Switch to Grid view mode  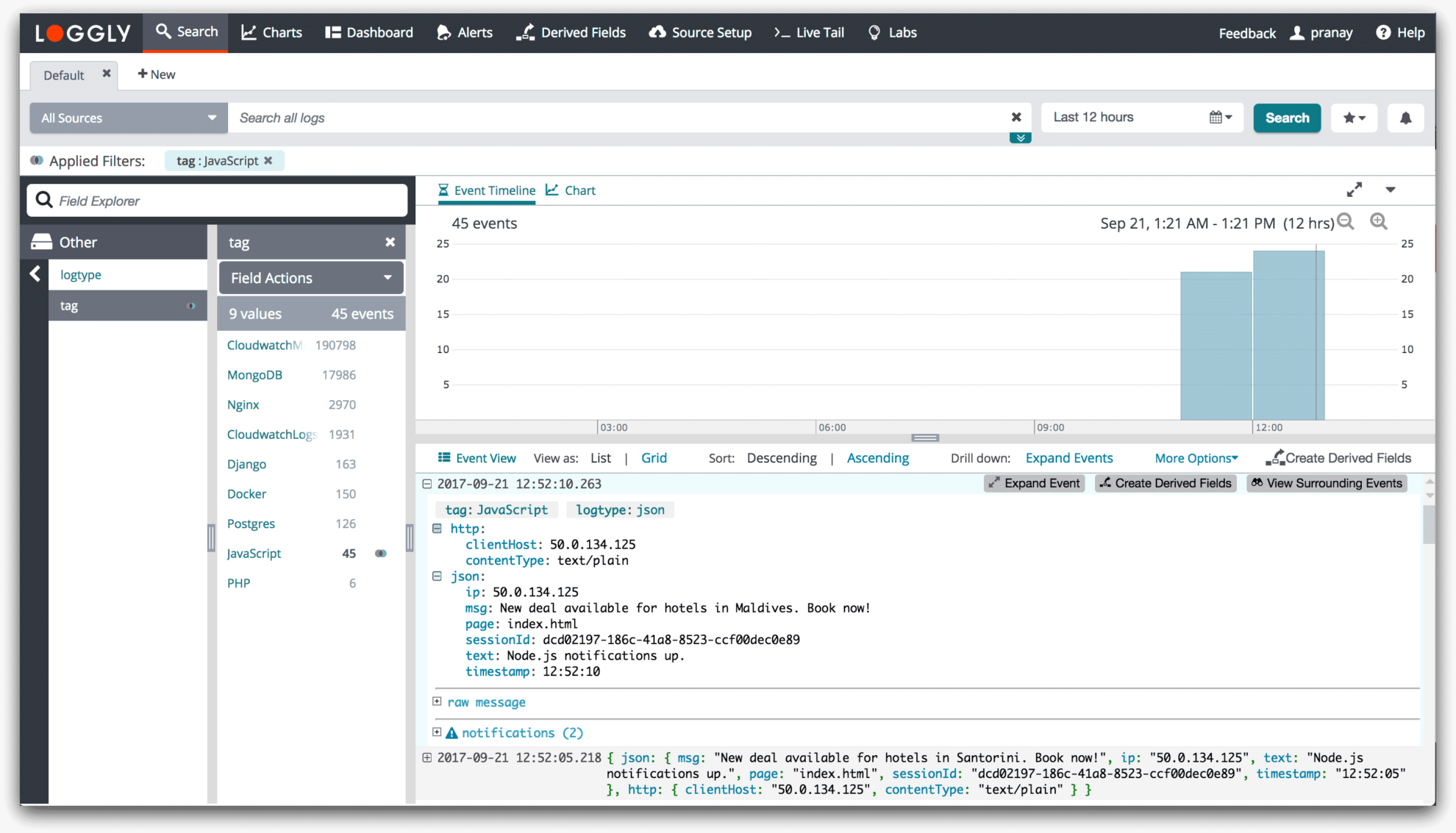click(x=654, y=458)
